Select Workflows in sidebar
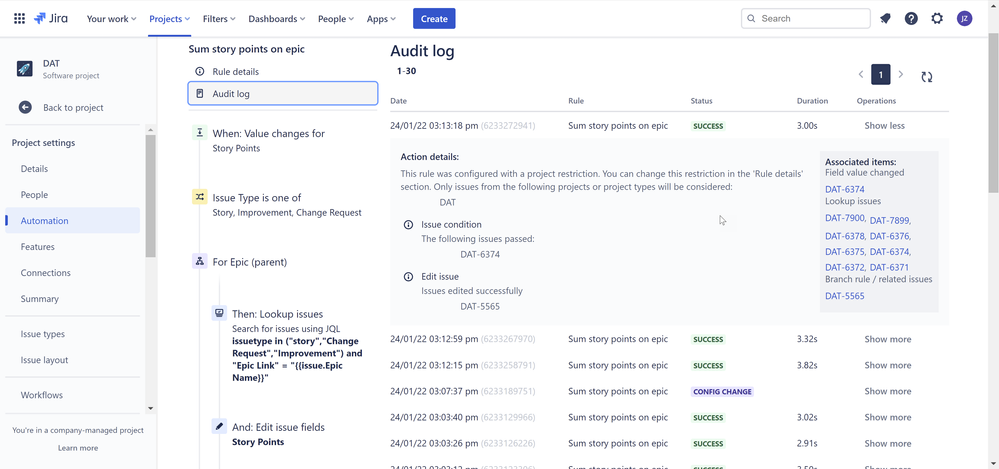The height and width of the screenshot is (469, 999). (73, 395)
